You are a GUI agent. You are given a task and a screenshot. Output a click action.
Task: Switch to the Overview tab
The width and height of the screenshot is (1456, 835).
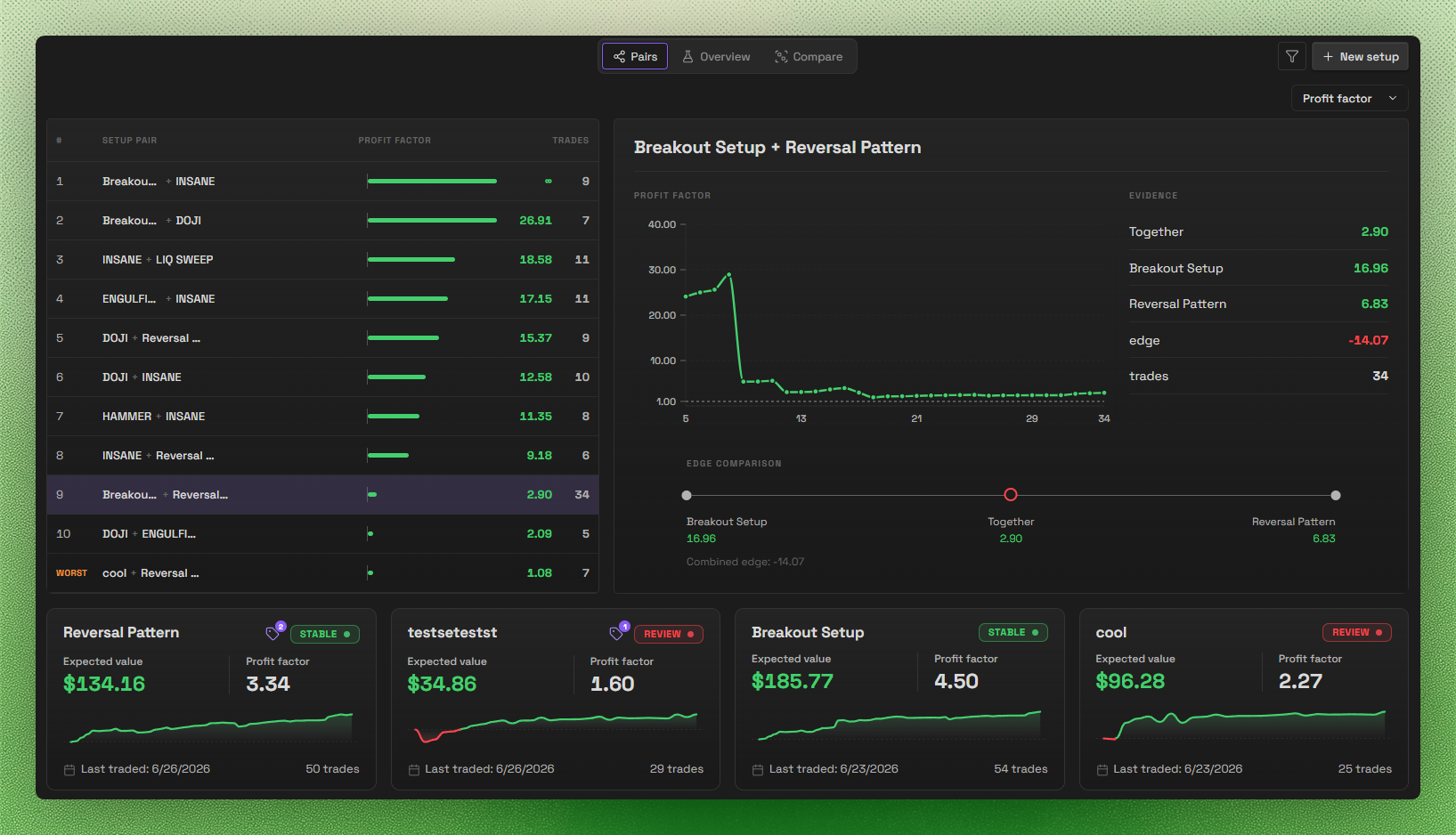(717, 56)
